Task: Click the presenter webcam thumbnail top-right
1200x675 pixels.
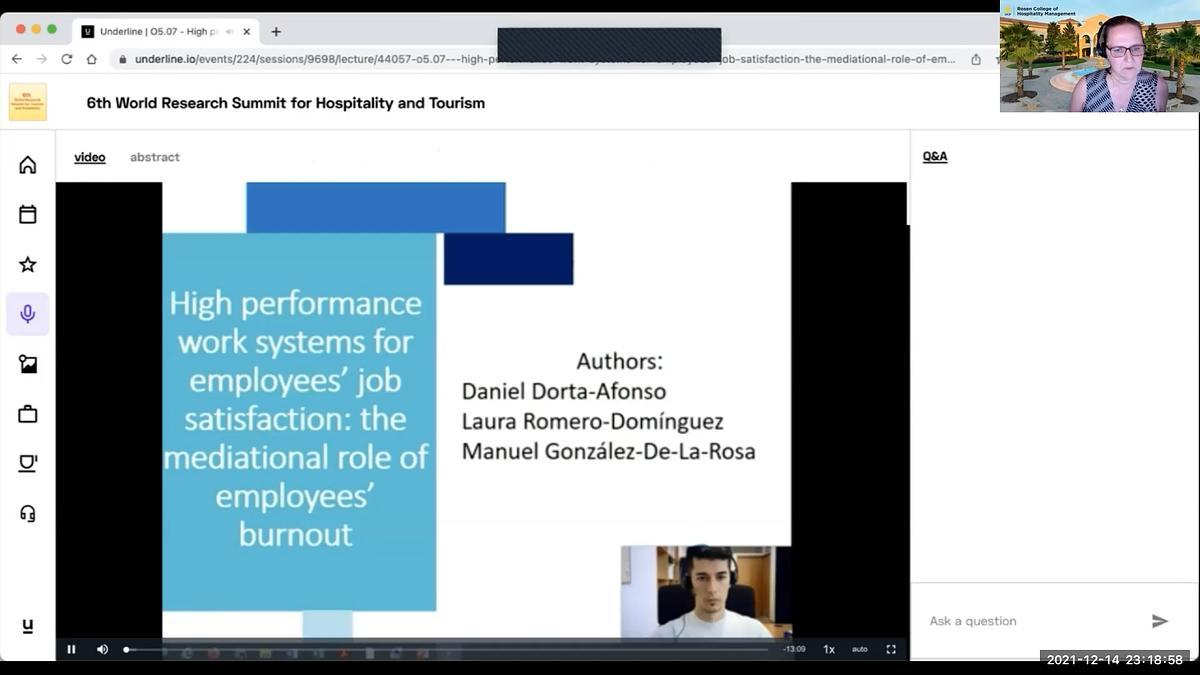Action: click(x=1099, y=56)
